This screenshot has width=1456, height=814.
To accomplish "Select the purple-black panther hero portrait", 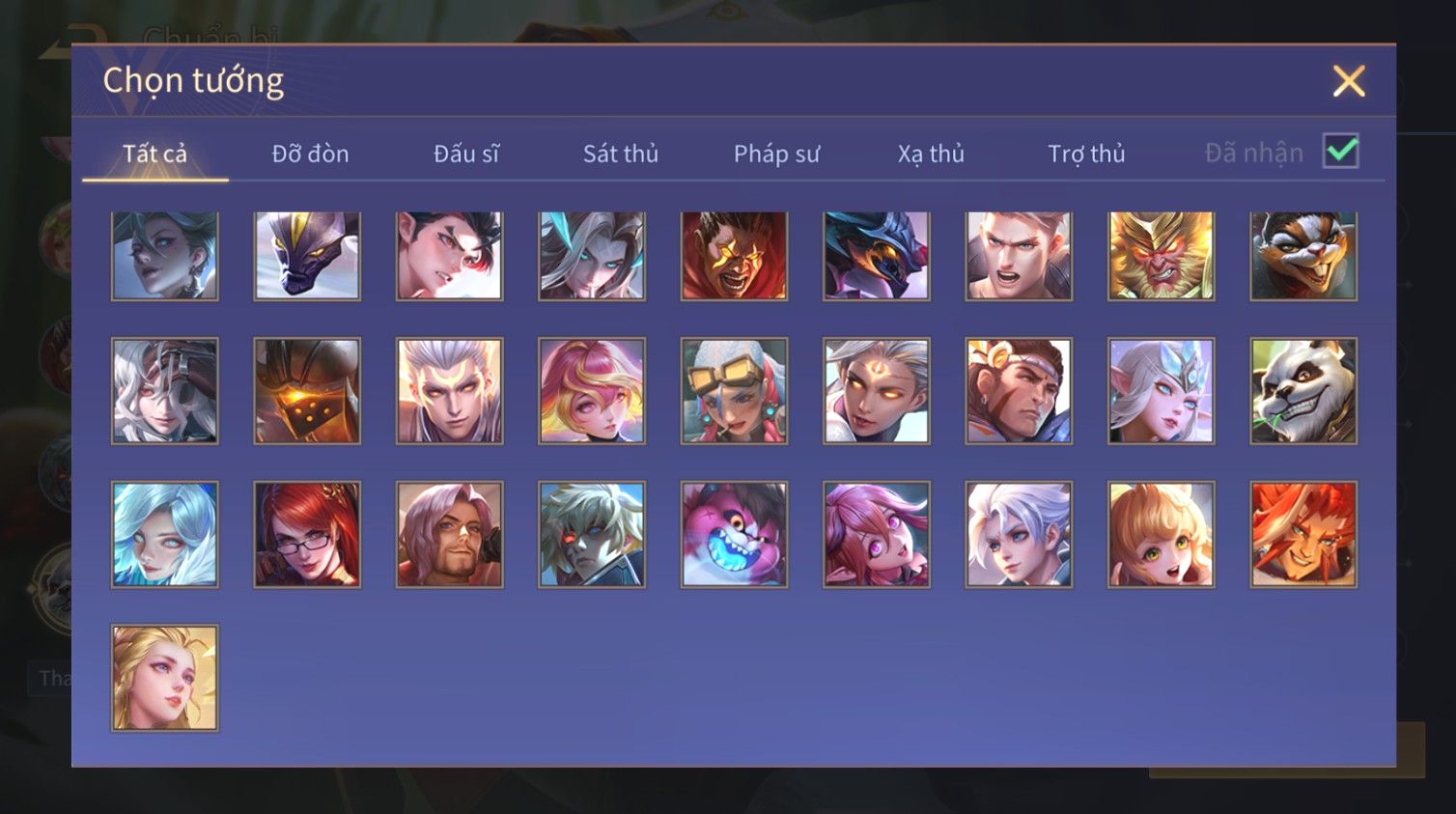I will [x=307, y=256].
